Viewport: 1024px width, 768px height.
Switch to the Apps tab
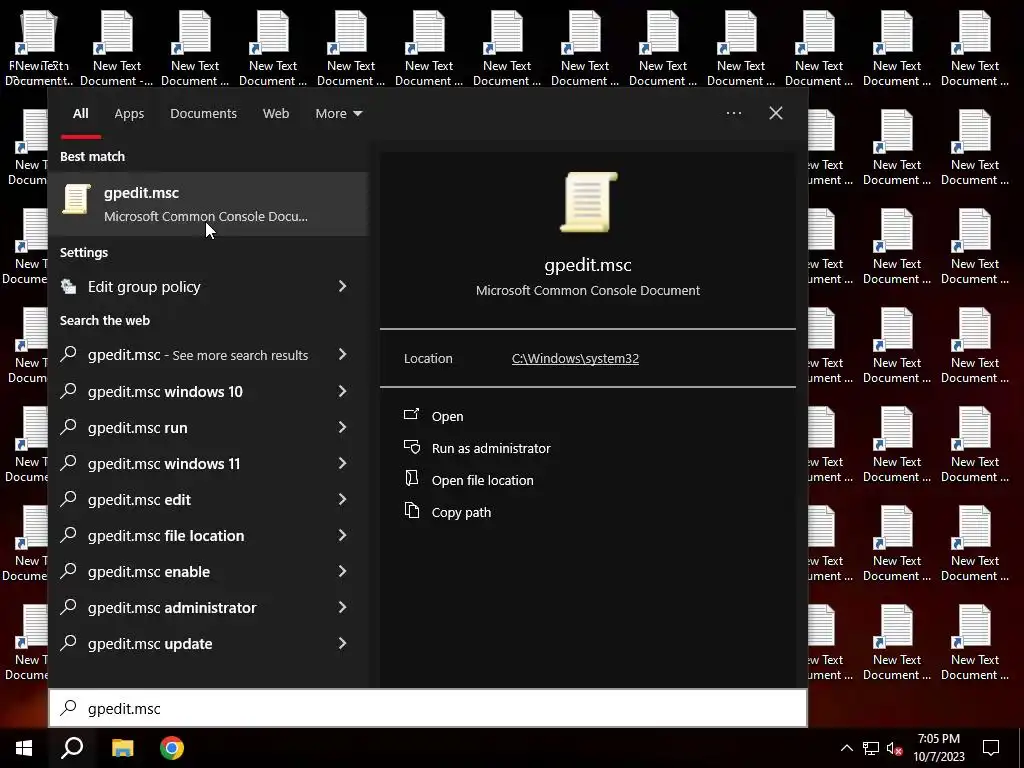tap(129, 114)
